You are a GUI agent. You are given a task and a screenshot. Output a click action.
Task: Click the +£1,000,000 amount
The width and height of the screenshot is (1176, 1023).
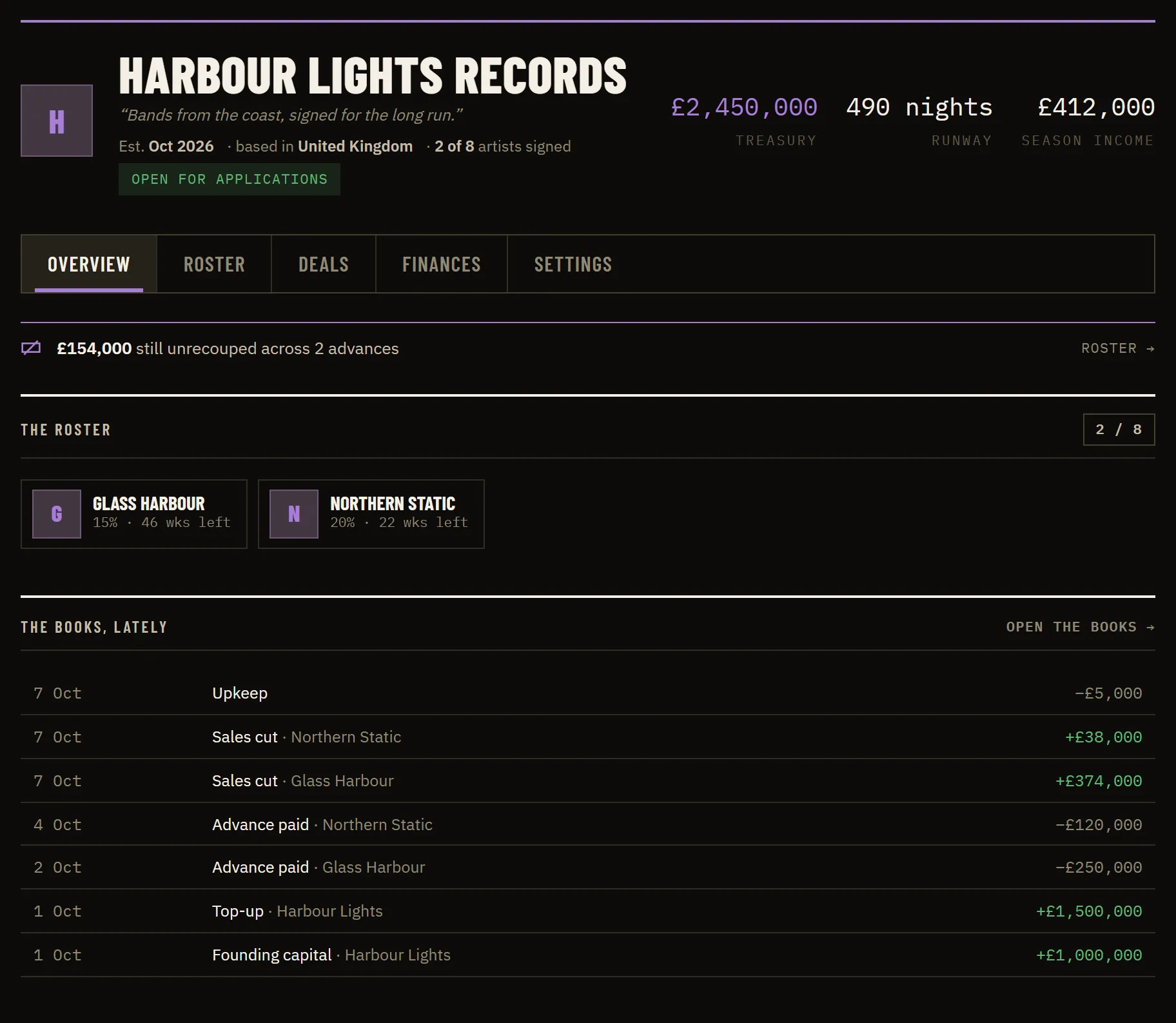(1089, 955)
